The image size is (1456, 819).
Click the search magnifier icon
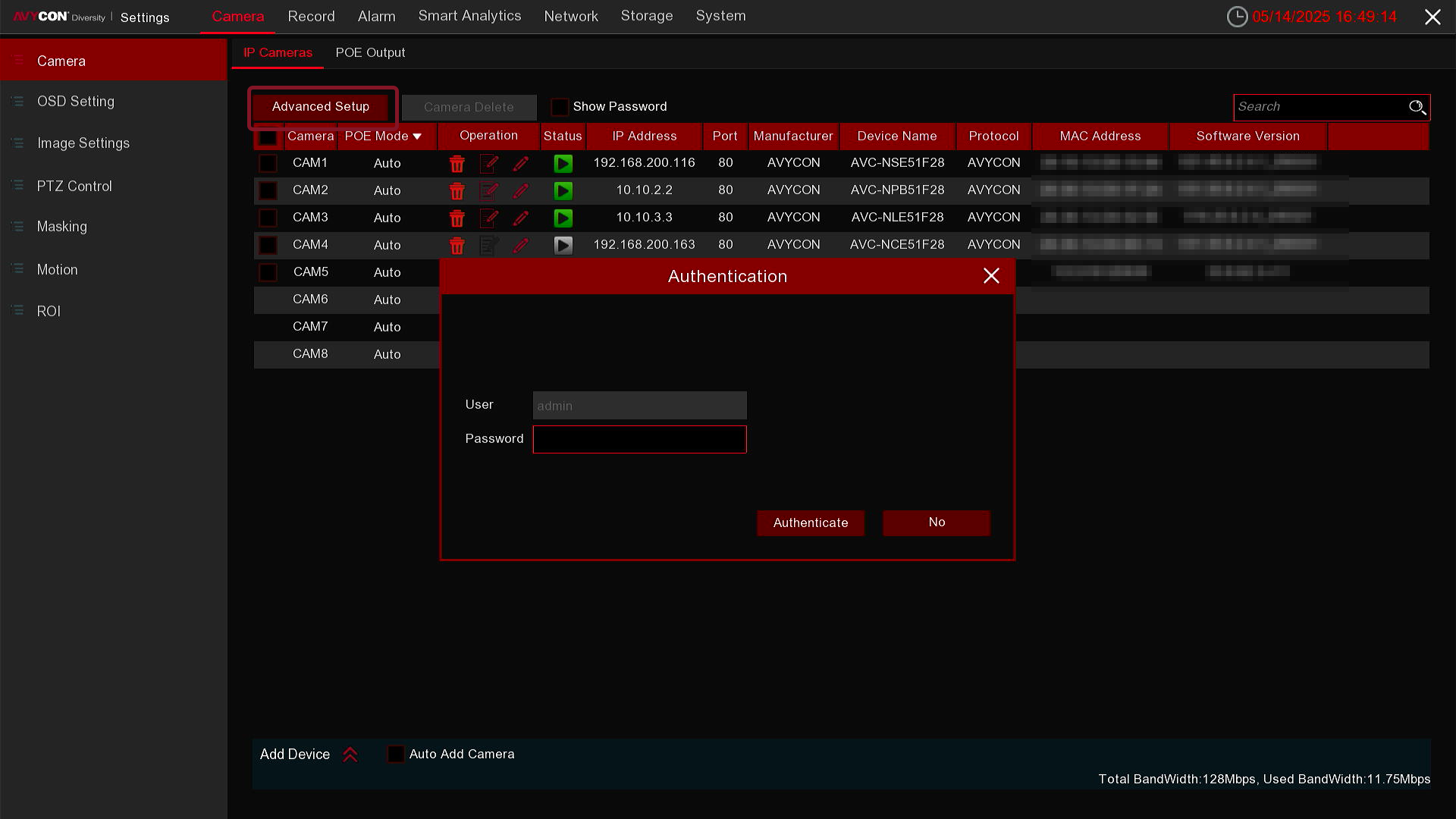coord(1417,107)
